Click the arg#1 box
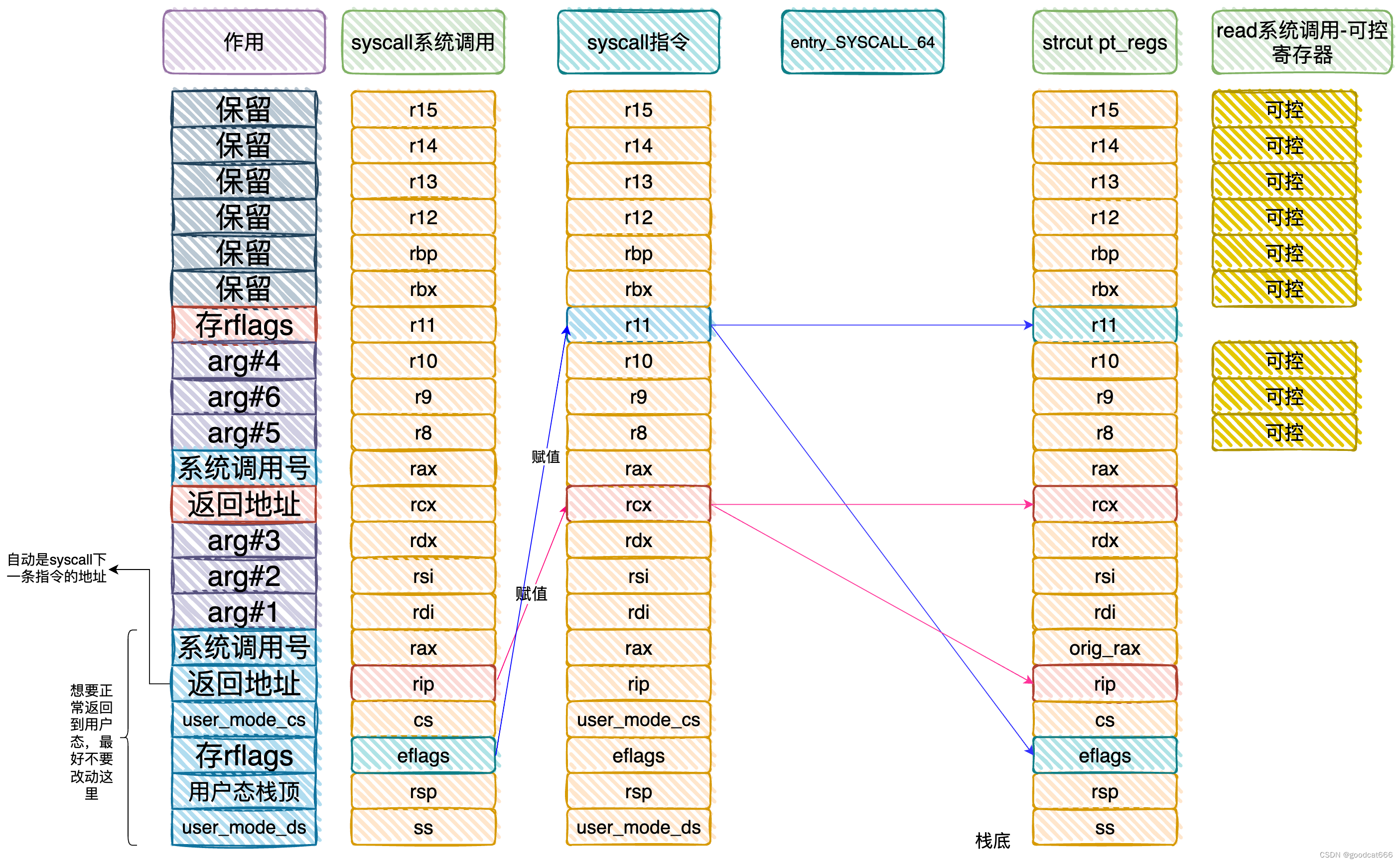Screen dimensions: 1400x864 tap(244, 612)
